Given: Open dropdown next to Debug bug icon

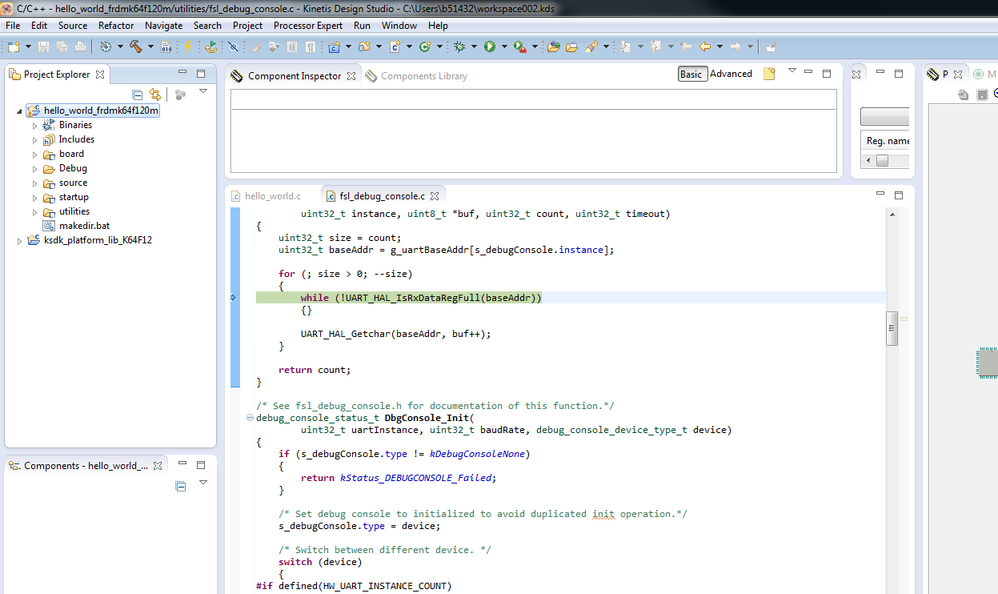Looking at the screenshot, I should [474, 46].
